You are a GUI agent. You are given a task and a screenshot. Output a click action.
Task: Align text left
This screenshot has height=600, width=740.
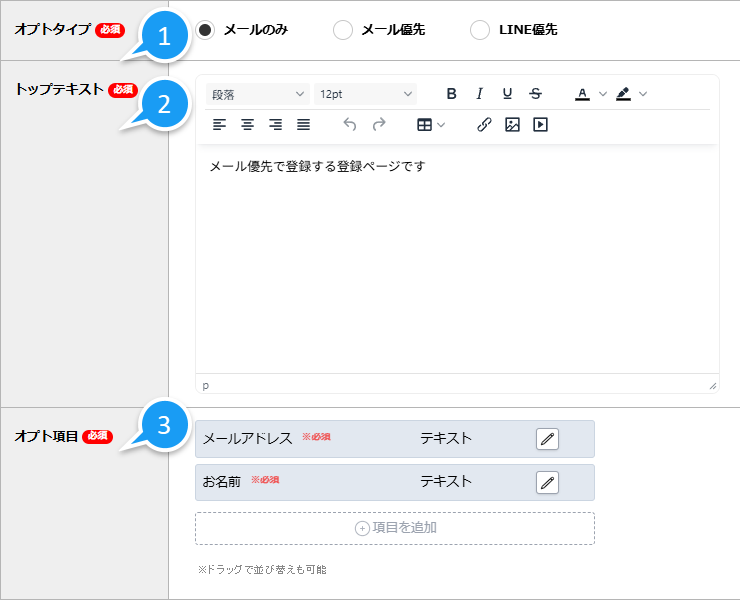[219, 125]
